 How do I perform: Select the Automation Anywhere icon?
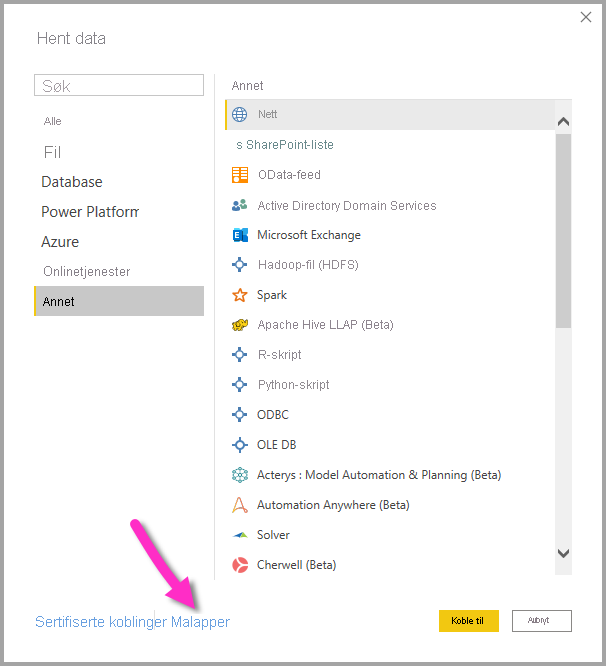[x=240, y=505]
